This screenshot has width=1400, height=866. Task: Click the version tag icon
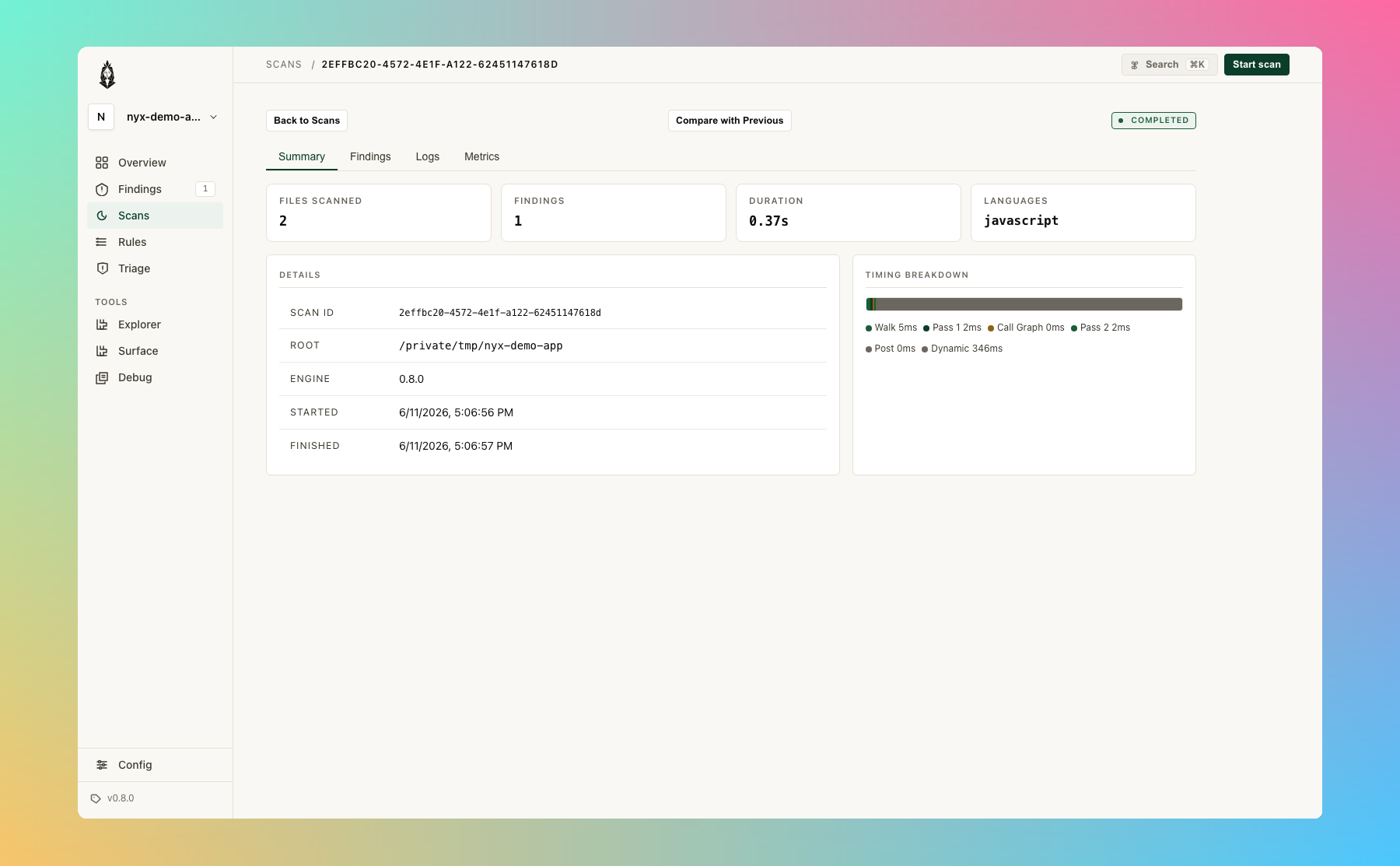[x=96, y=798]
